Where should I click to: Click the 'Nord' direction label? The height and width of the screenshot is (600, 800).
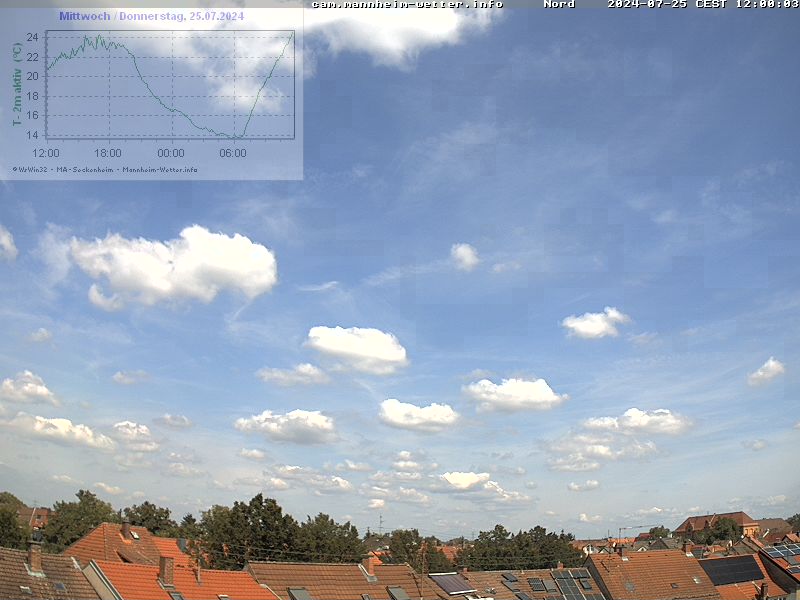click(559, 4)
